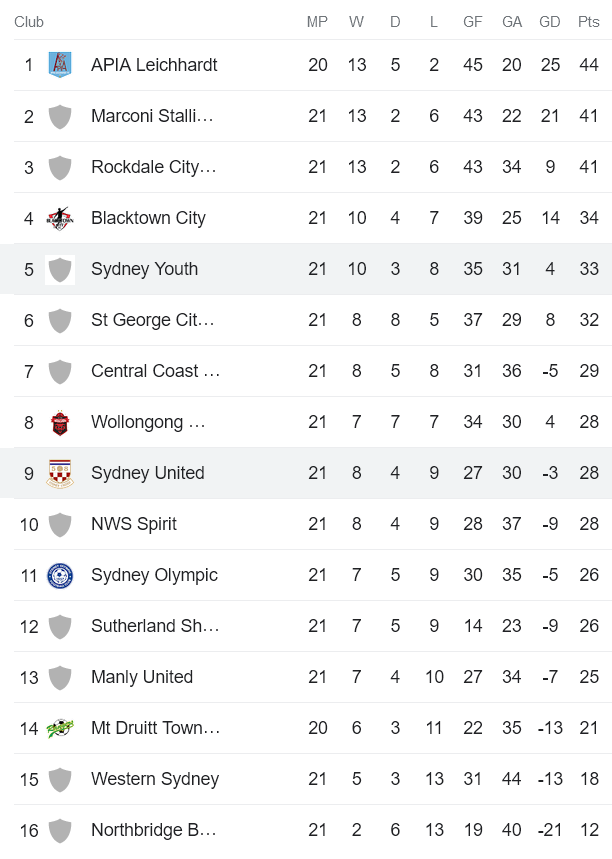Click the Wollongong club crest

[60, 421]
